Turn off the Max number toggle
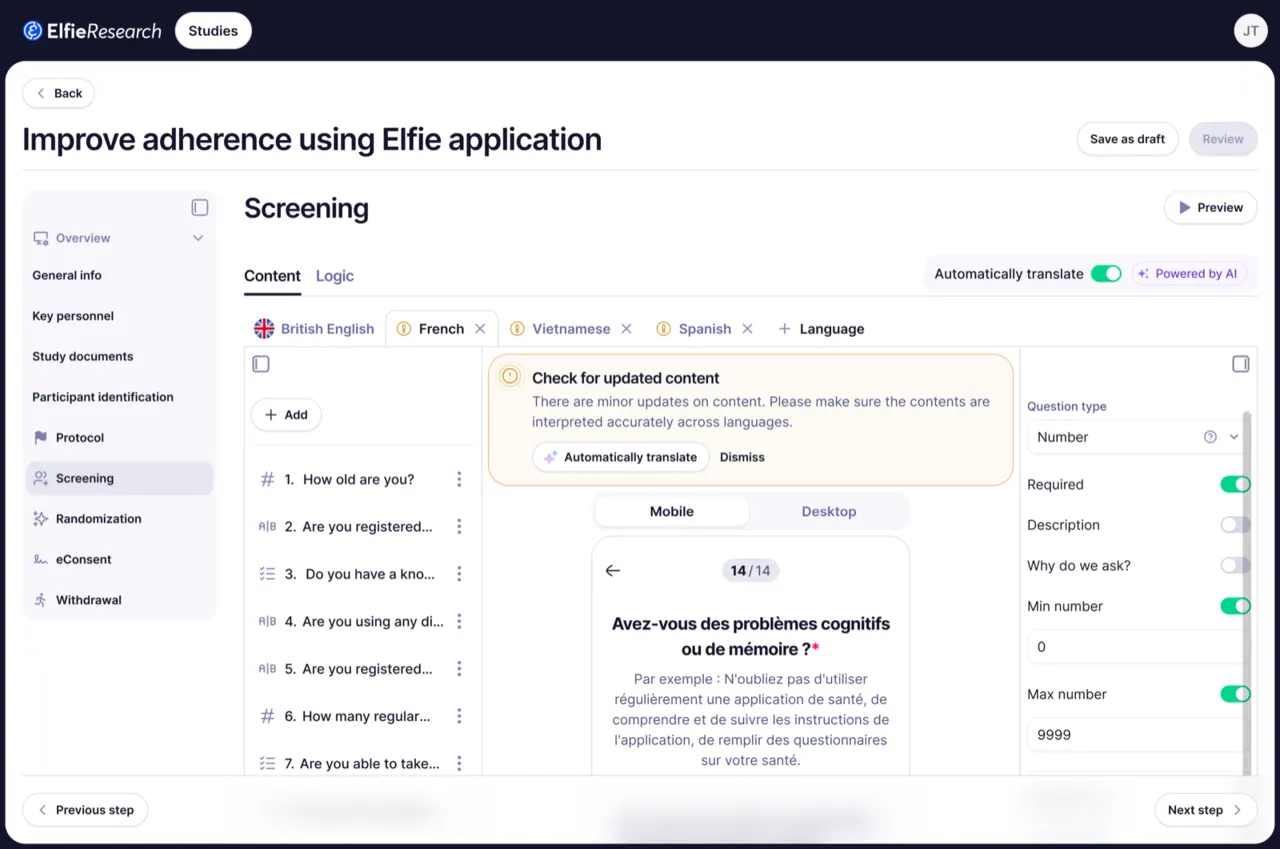Image resolution: width=1280 pixels, height=849 pixels. pos(1235,694)
